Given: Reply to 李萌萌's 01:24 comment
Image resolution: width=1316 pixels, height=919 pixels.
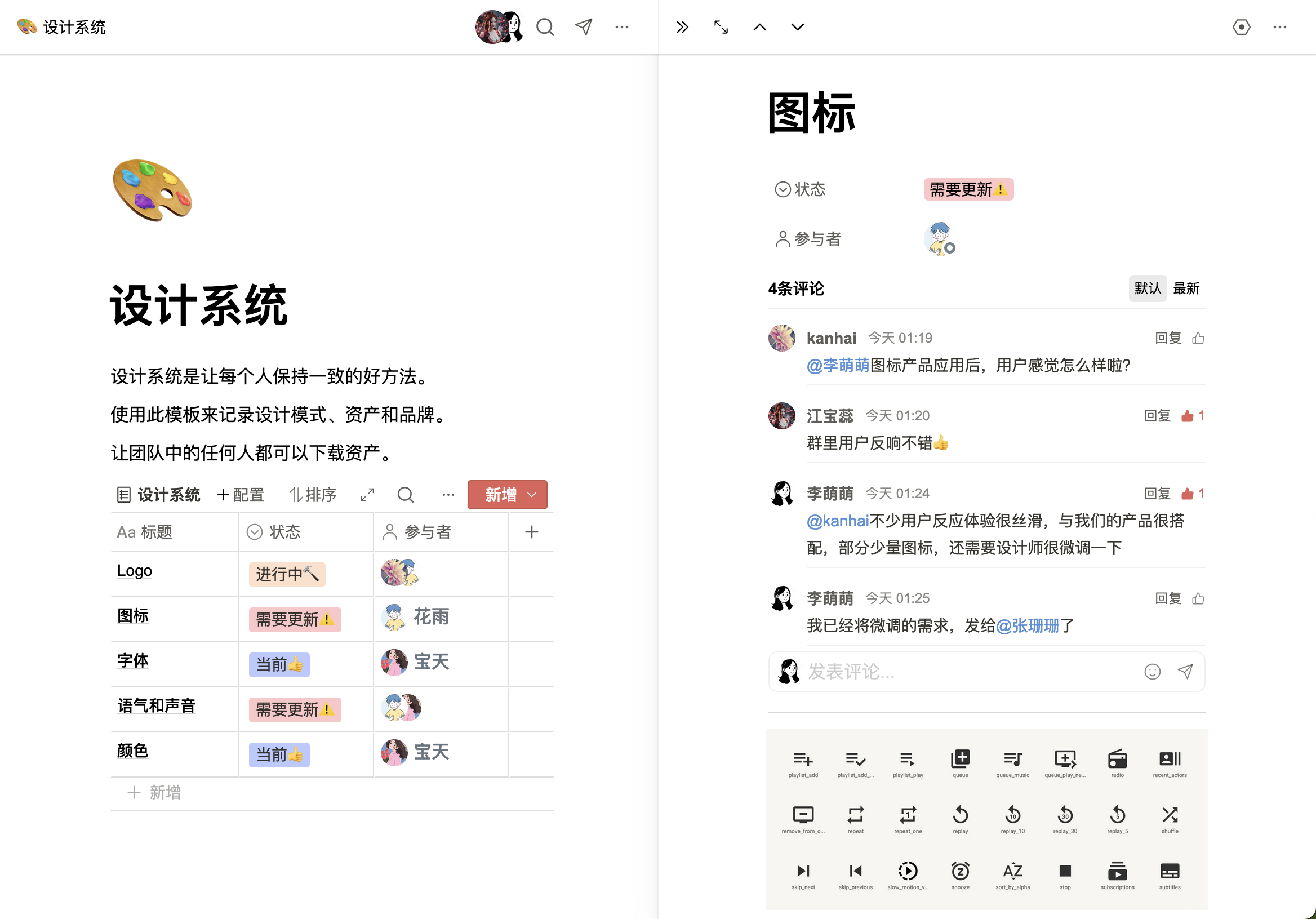Looking at the screenshot, I should 1157,494.
